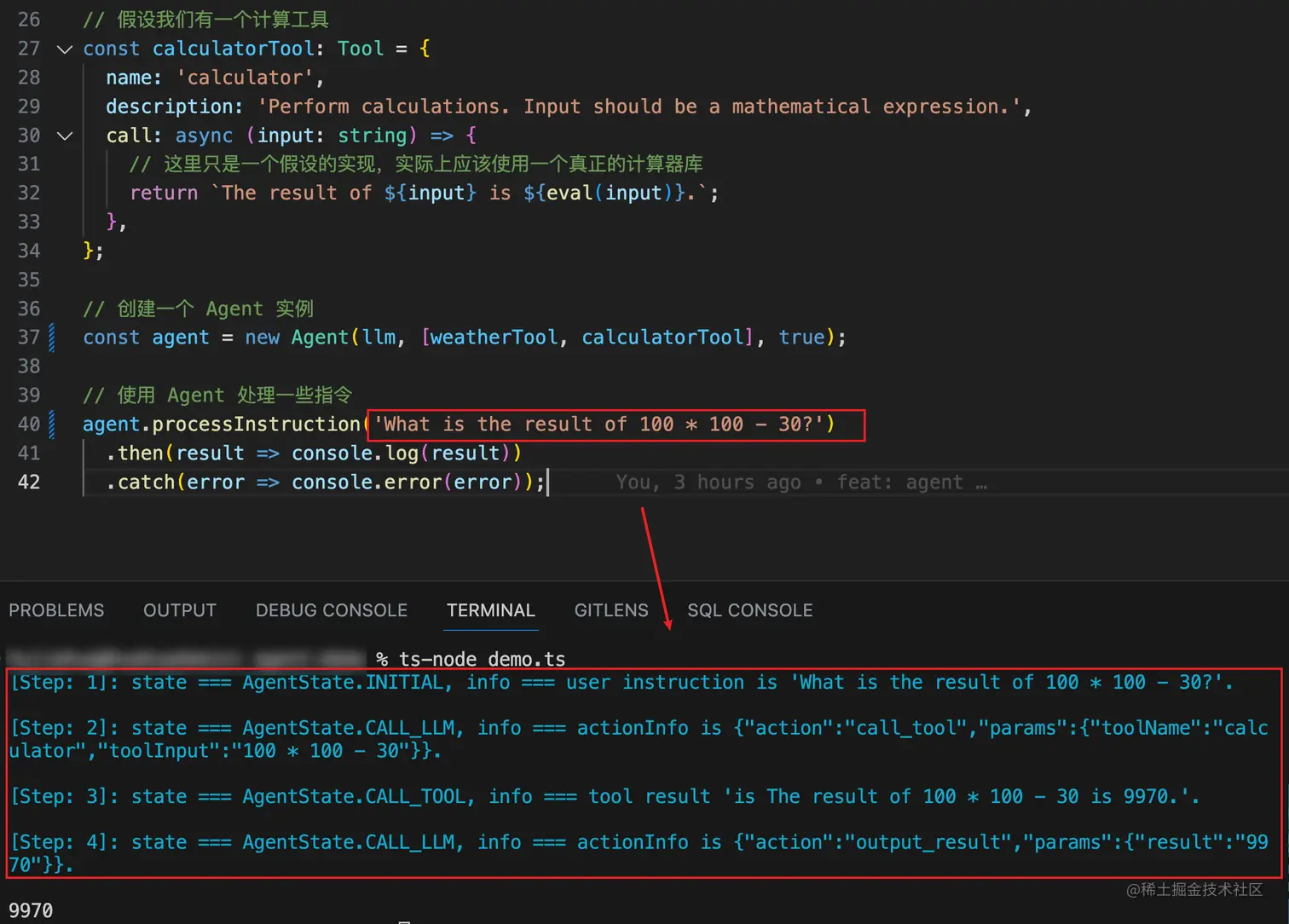1289x924 pixels.
Task: Click line number 26 in the gutter
Action: 29,20
